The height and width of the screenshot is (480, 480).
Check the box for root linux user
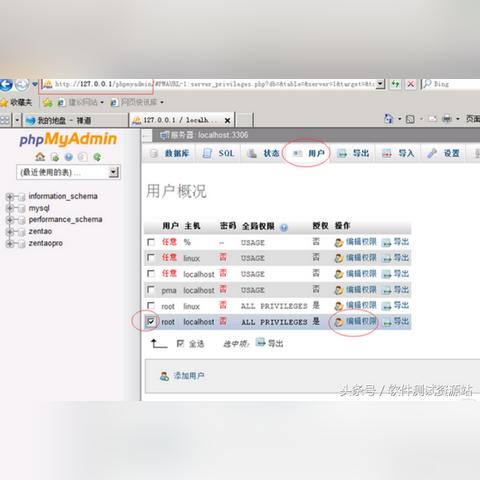(x=151, y=305)
